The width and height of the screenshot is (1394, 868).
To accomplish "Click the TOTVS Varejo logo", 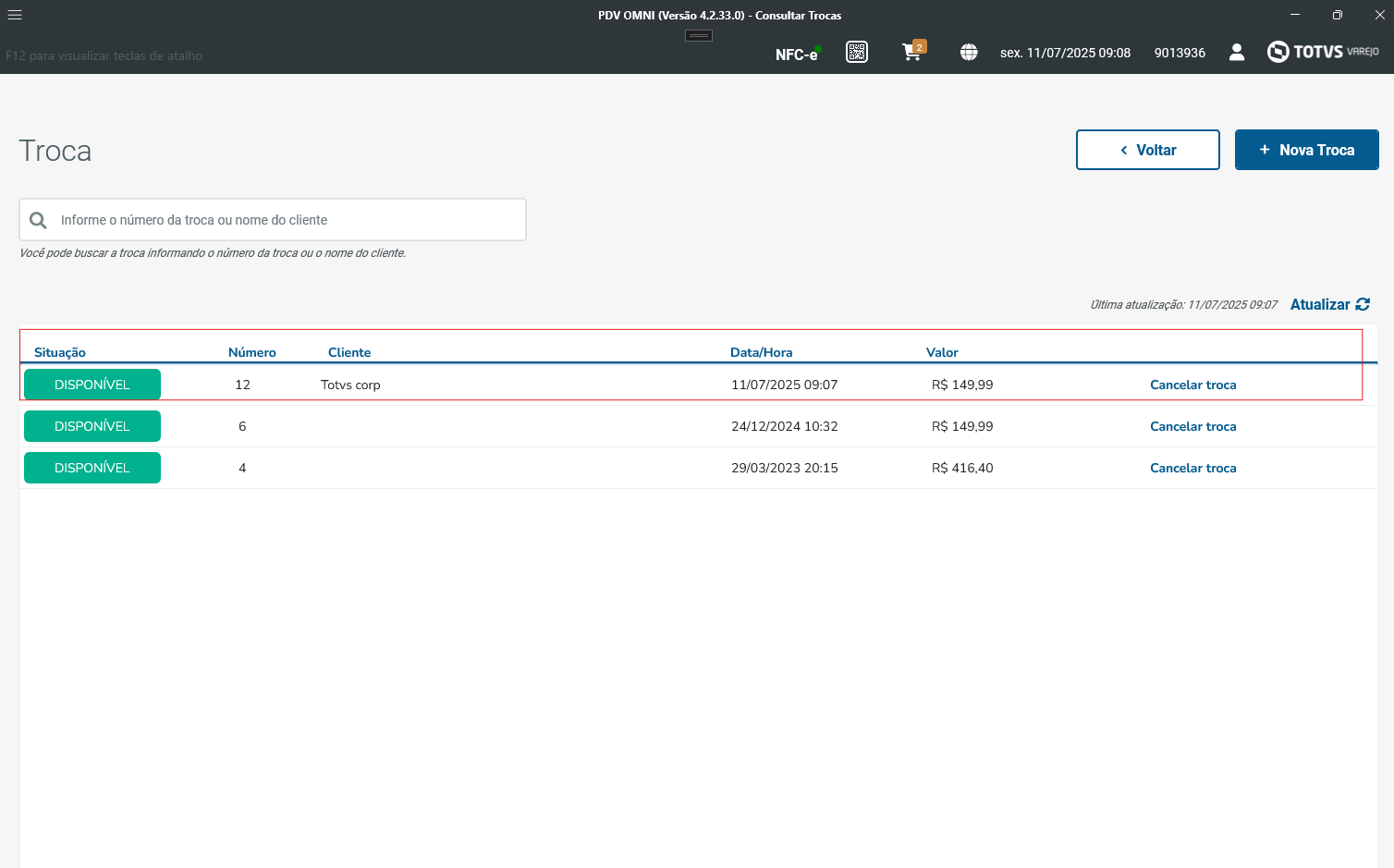I will click(x=1323, y=52).
